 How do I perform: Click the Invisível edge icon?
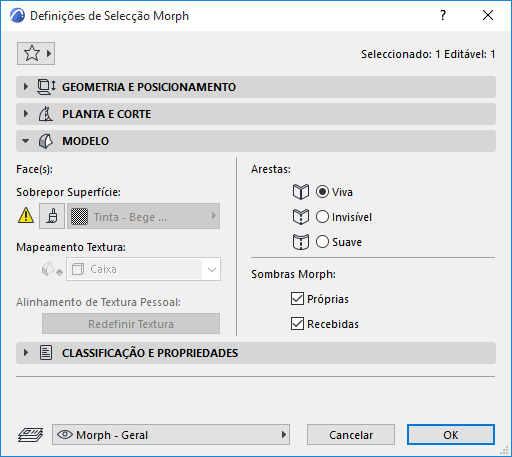[301, 217]
